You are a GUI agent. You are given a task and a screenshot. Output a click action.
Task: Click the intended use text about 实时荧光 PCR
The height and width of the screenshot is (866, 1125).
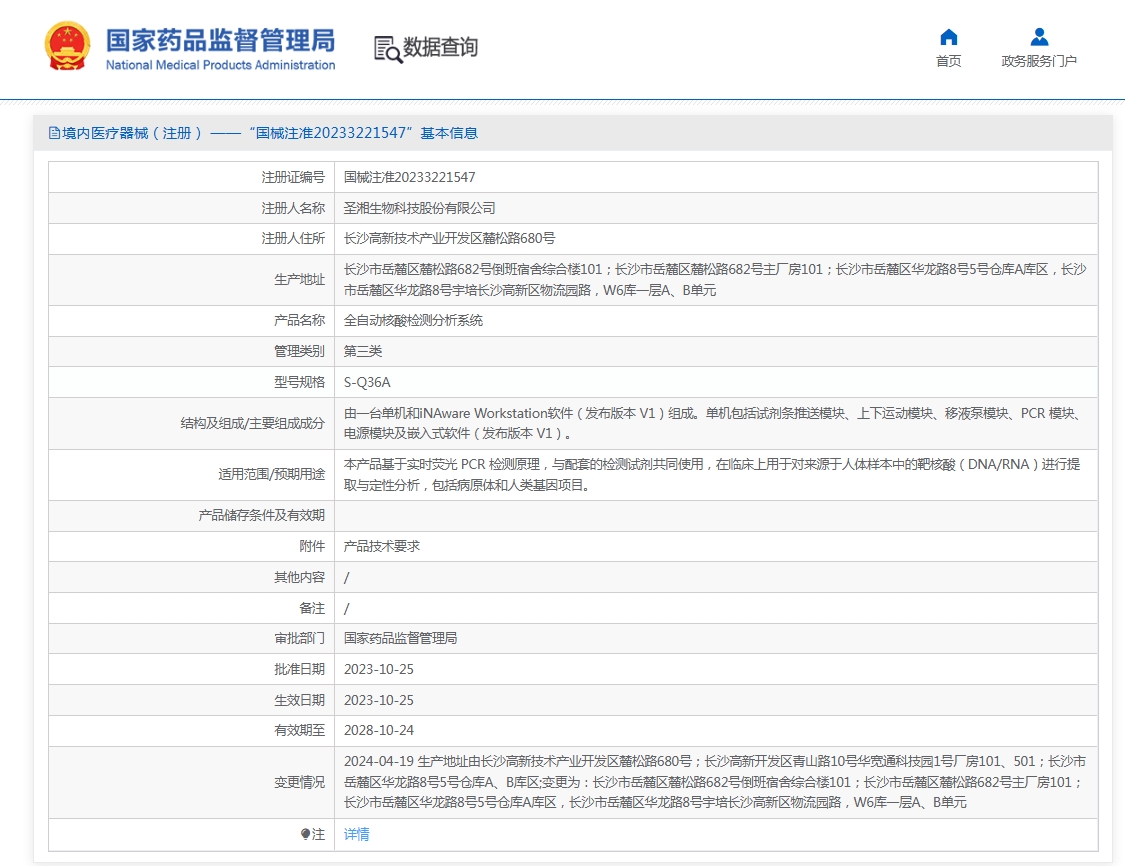coord(712,474)
